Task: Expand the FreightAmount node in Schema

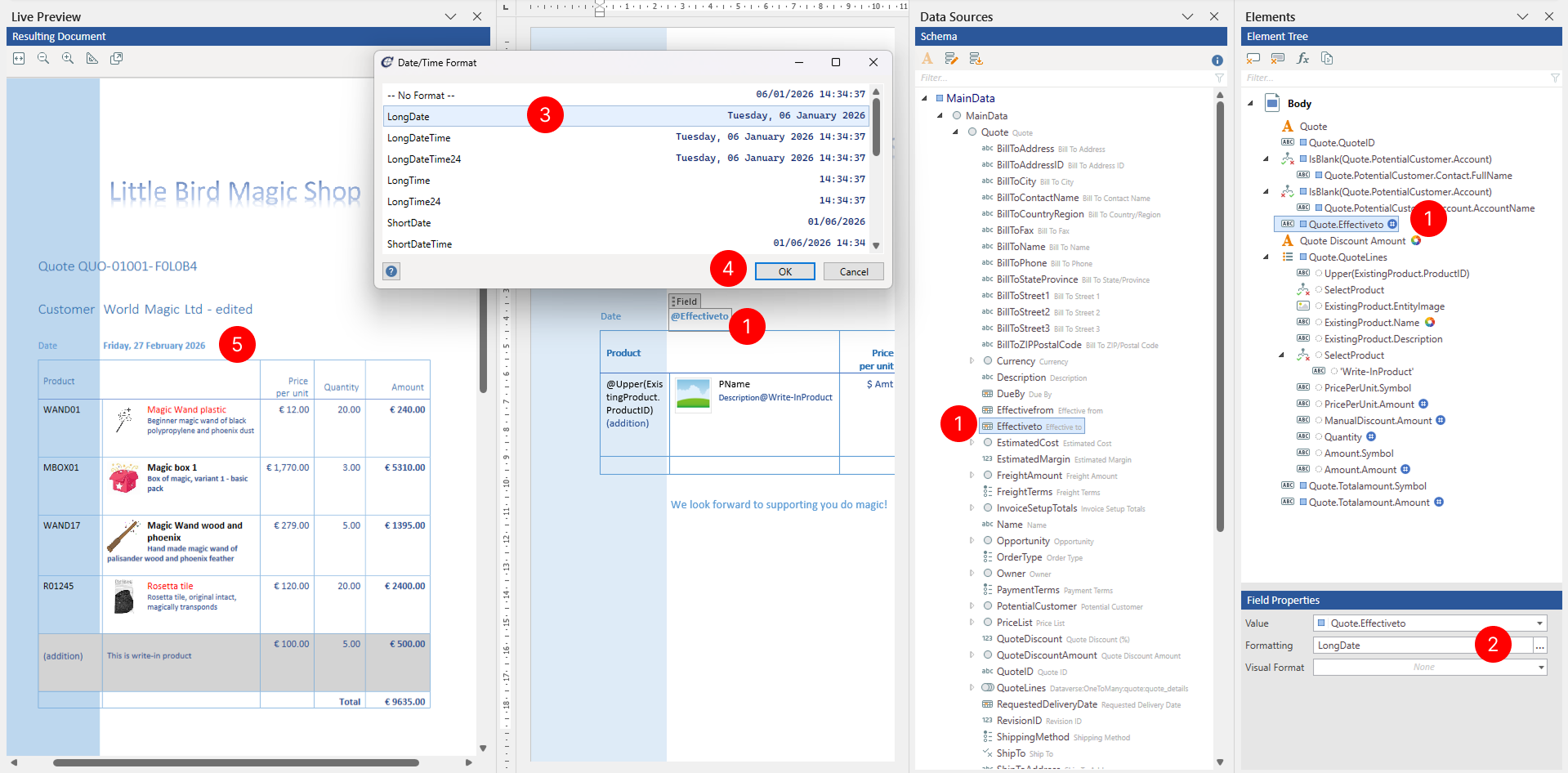Action: pyautogui.click(x=972, y=475)
